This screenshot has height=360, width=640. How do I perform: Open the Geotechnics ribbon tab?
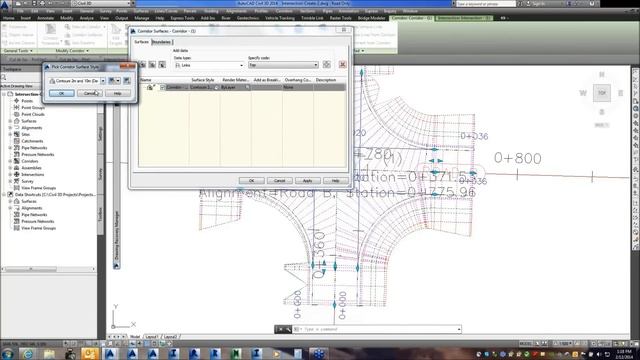click(x=248, y=18)
